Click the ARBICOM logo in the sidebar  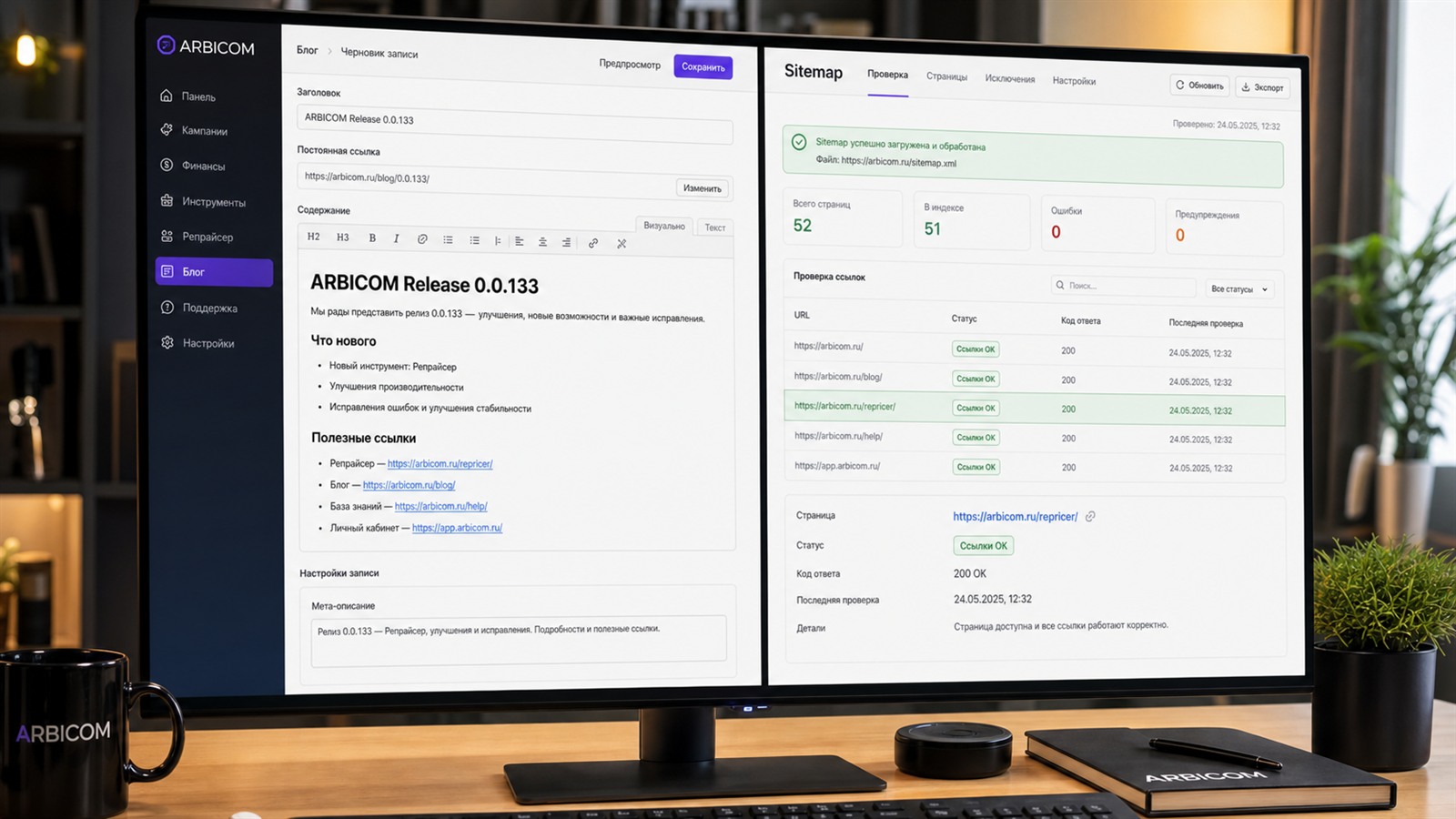pos(206,46)
